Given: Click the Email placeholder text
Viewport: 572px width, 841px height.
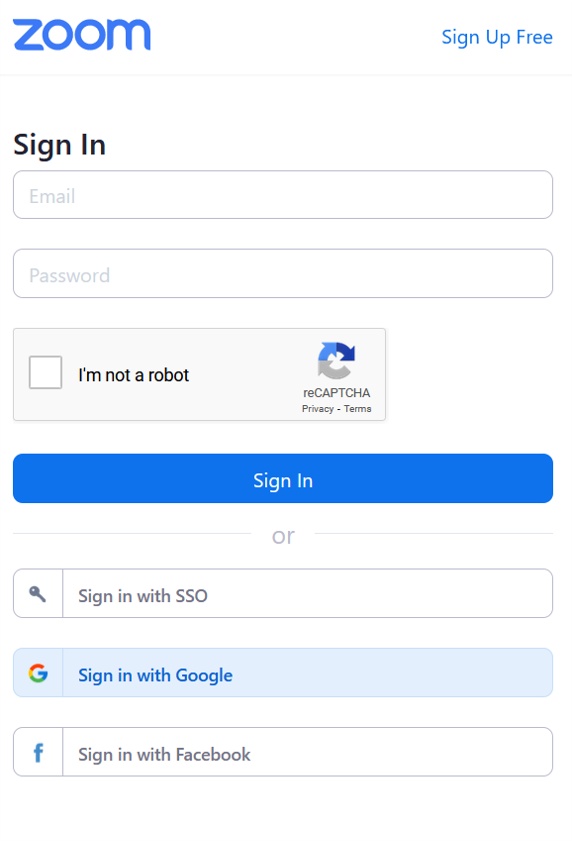Looking at the screenshot, I should click(x=52, y=196).
